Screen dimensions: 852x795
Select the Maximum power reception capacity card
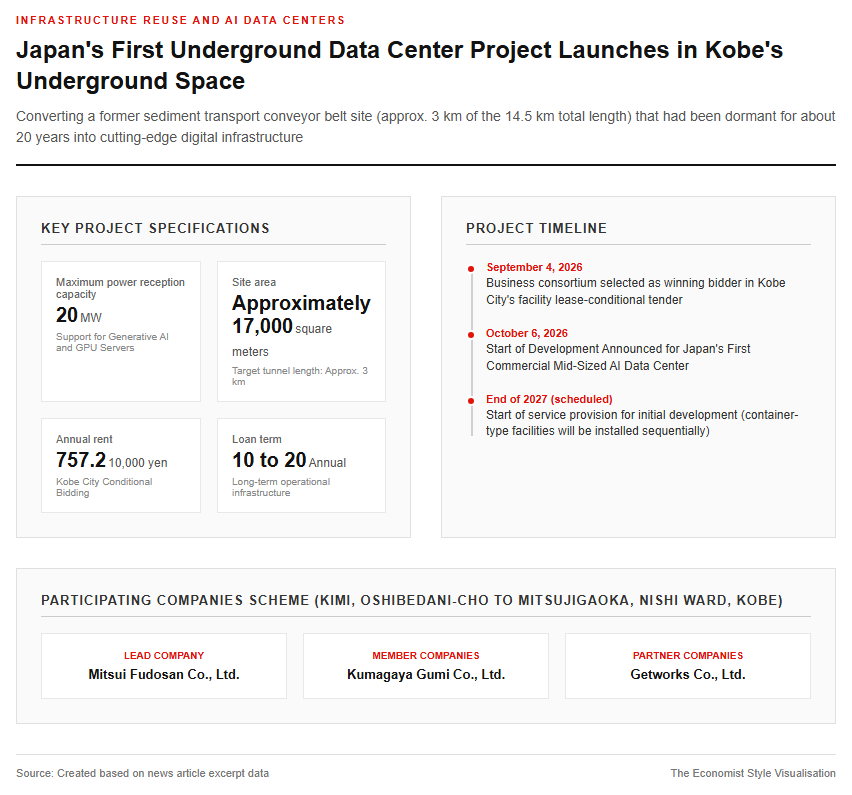[x=121, y=331]
